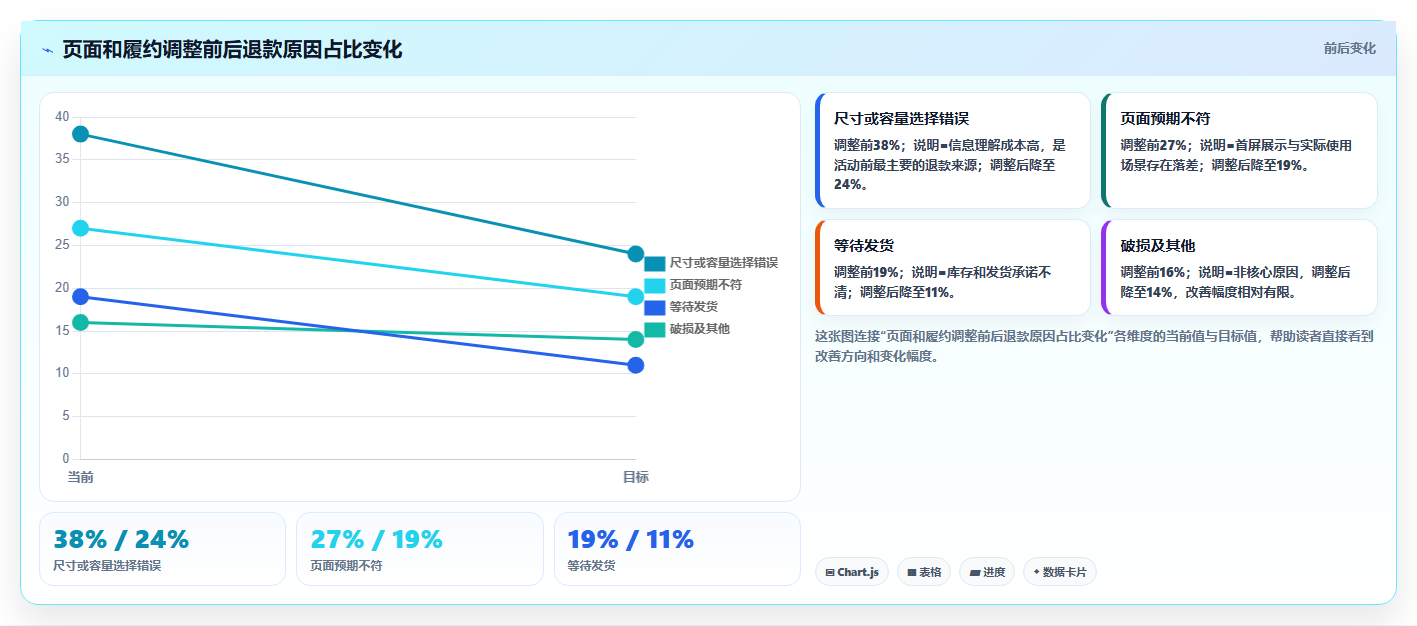
Task: Click the 表格 tag chip
Action: pyautogui.click(x=924, y=572)
